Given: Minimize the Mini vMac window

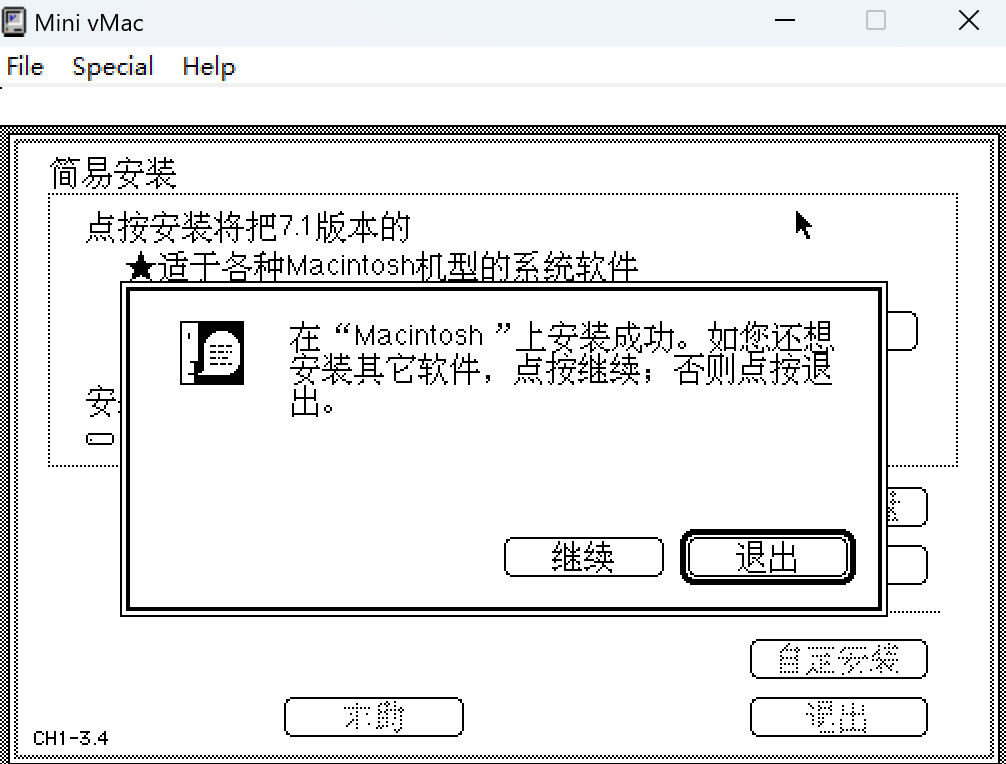Looking at the screenshot, I should click(784, 21).
